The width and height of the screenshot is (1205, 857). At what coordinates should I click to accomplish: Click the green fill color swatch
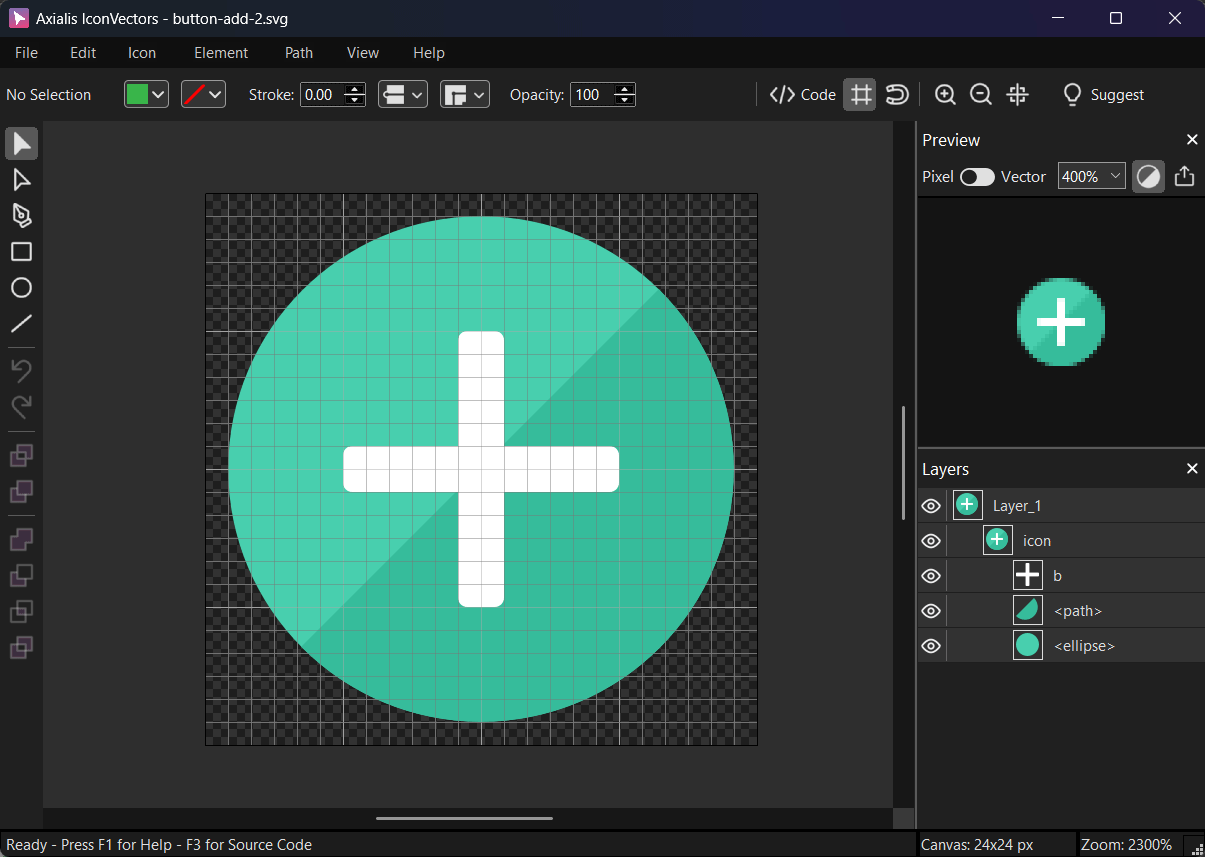[x=140, y=94]
